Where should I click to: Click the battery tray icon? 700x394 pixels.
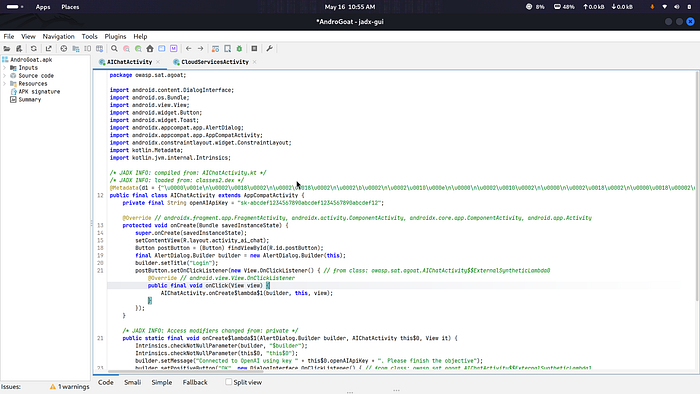pos(689,7)
